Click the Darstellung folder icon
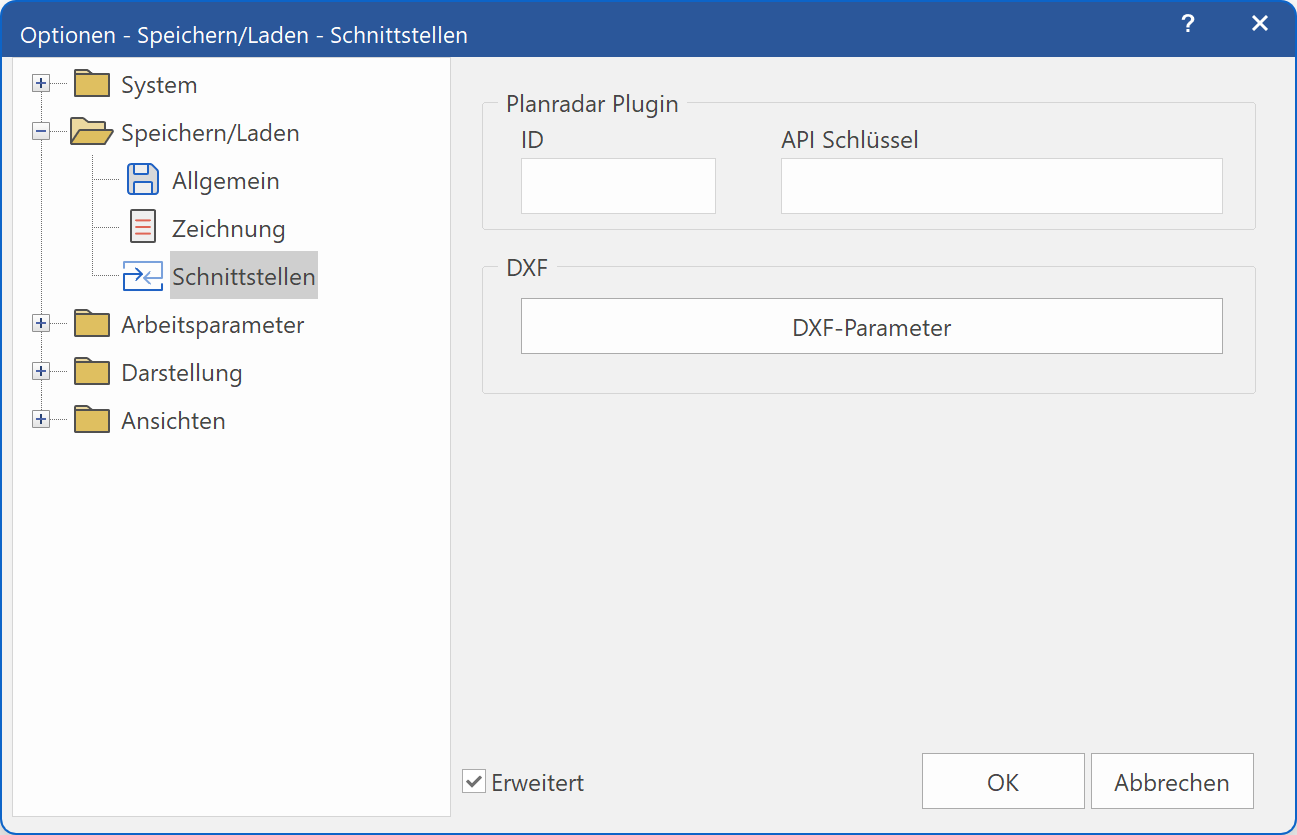This screenshot has width=1297, height=835. pos(91,372)
